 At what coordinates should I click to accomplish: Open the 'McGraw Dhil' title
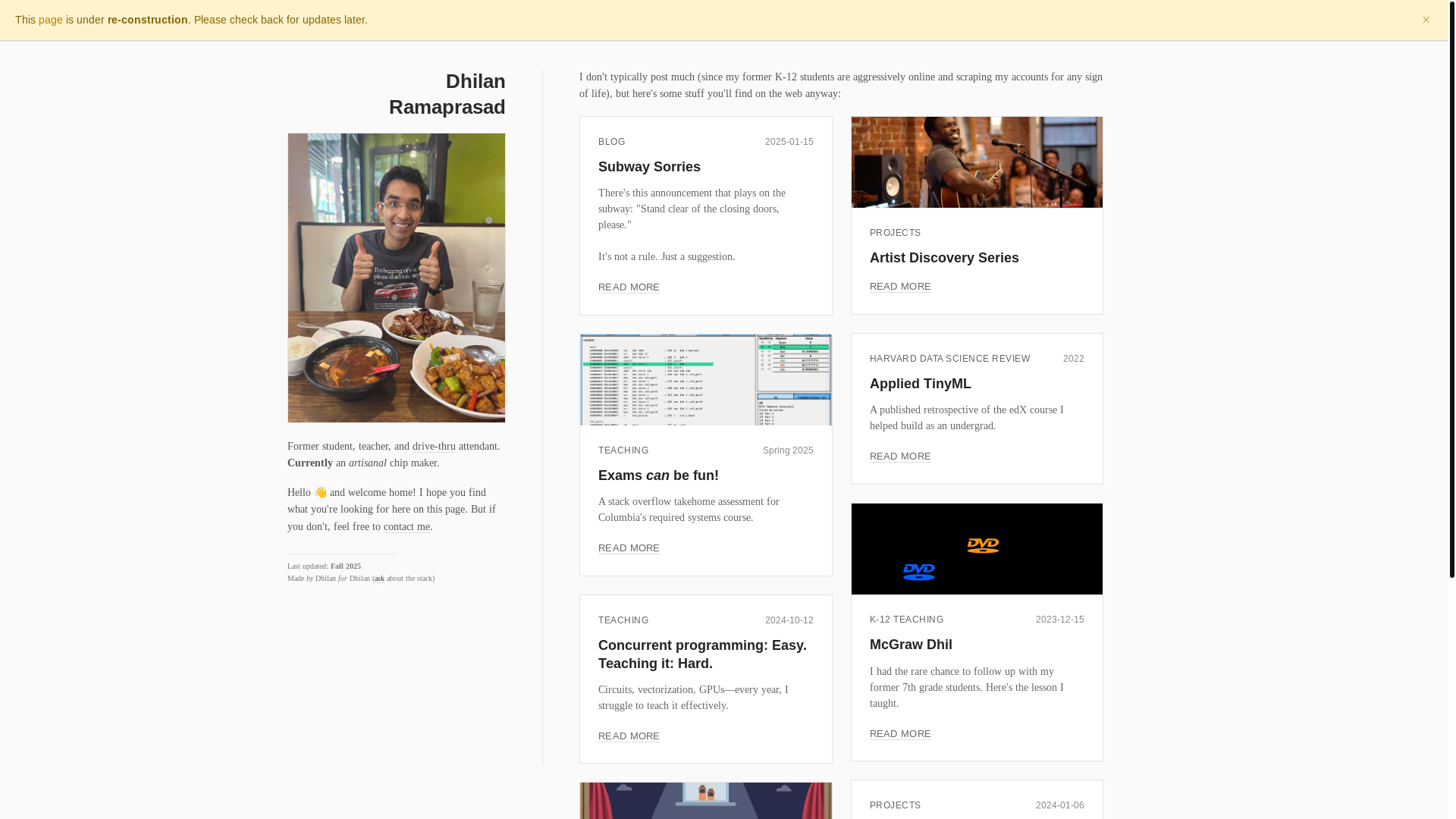click(x=911, y=645)
